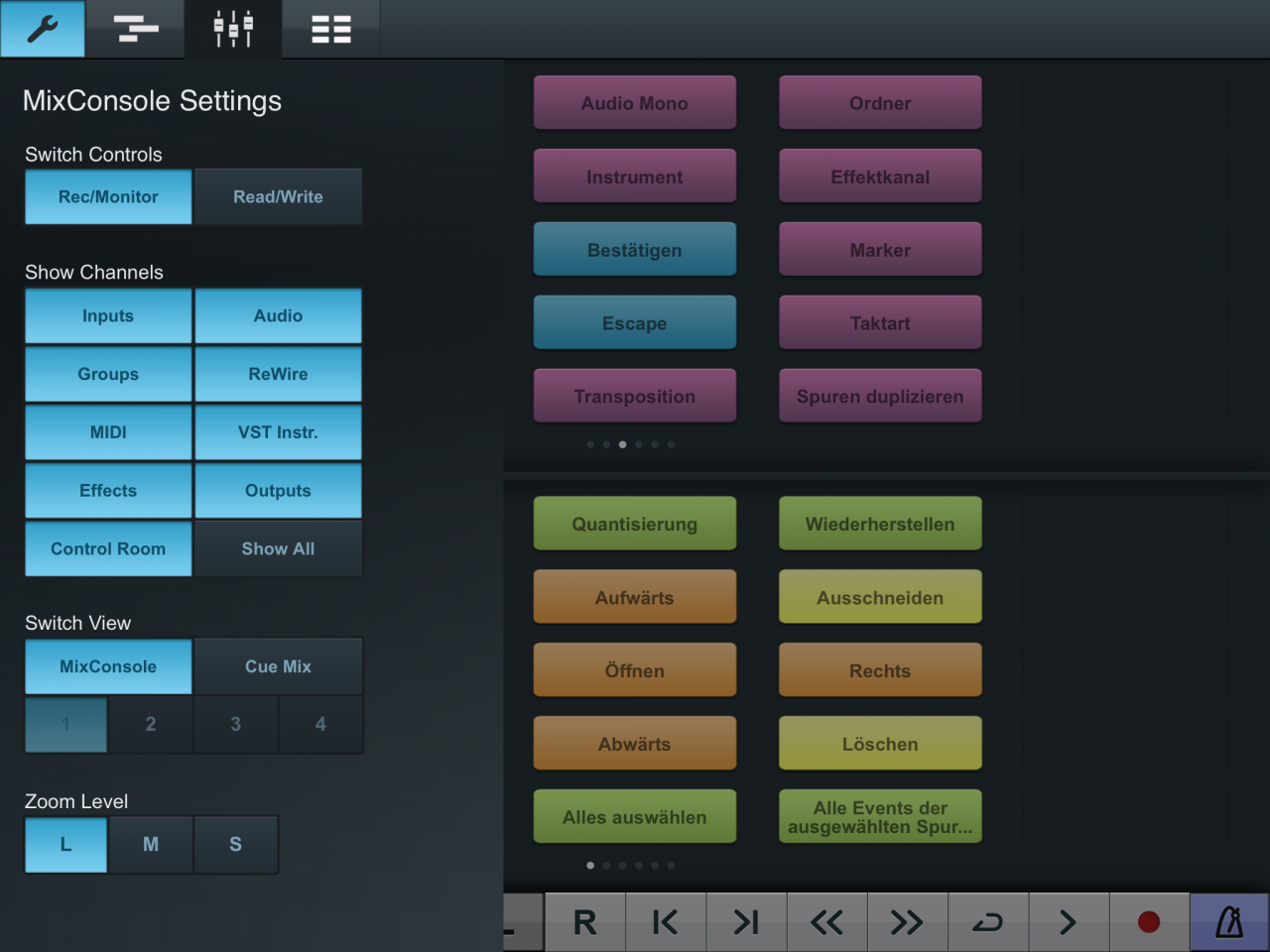Enable Rec/Monitor switch controls
This screenshot has height=952, width=1270.
point(108,196)
